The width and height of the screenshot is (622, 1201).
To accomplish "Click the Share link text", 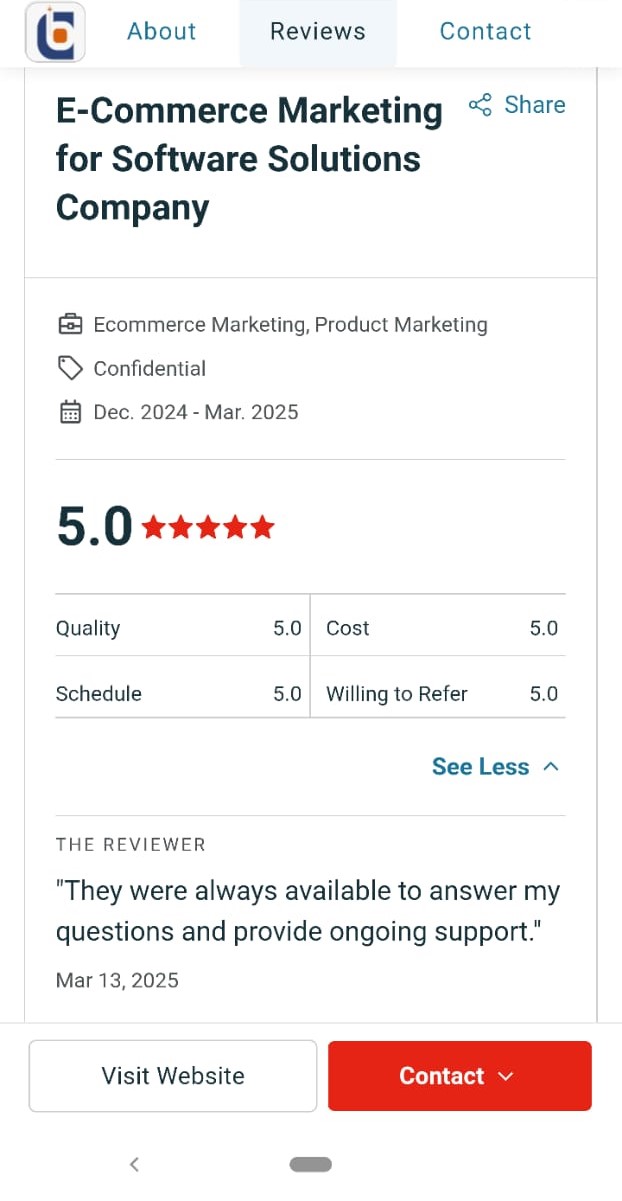I will [534, 105].
